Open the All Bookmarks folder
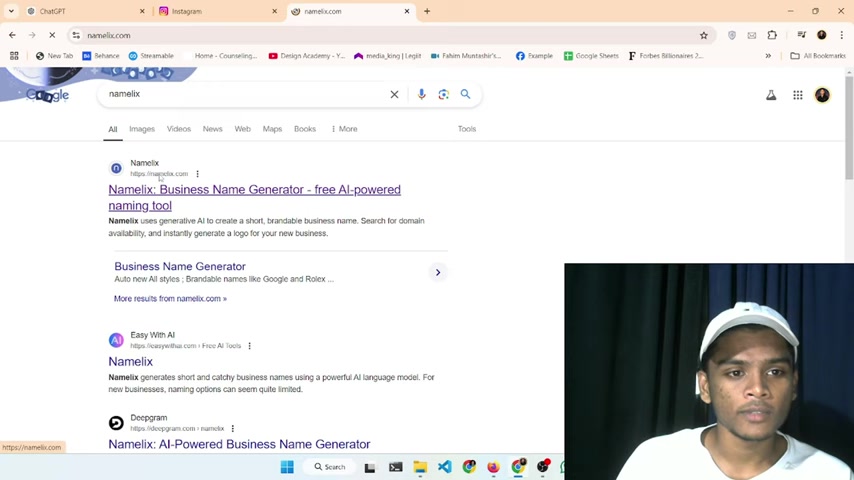 click(x=818, y=56)
